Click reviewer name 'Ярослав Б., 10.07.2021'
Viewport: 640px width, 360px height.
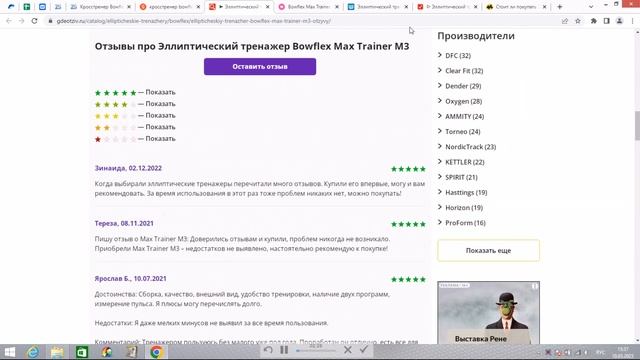click(131, 278)
